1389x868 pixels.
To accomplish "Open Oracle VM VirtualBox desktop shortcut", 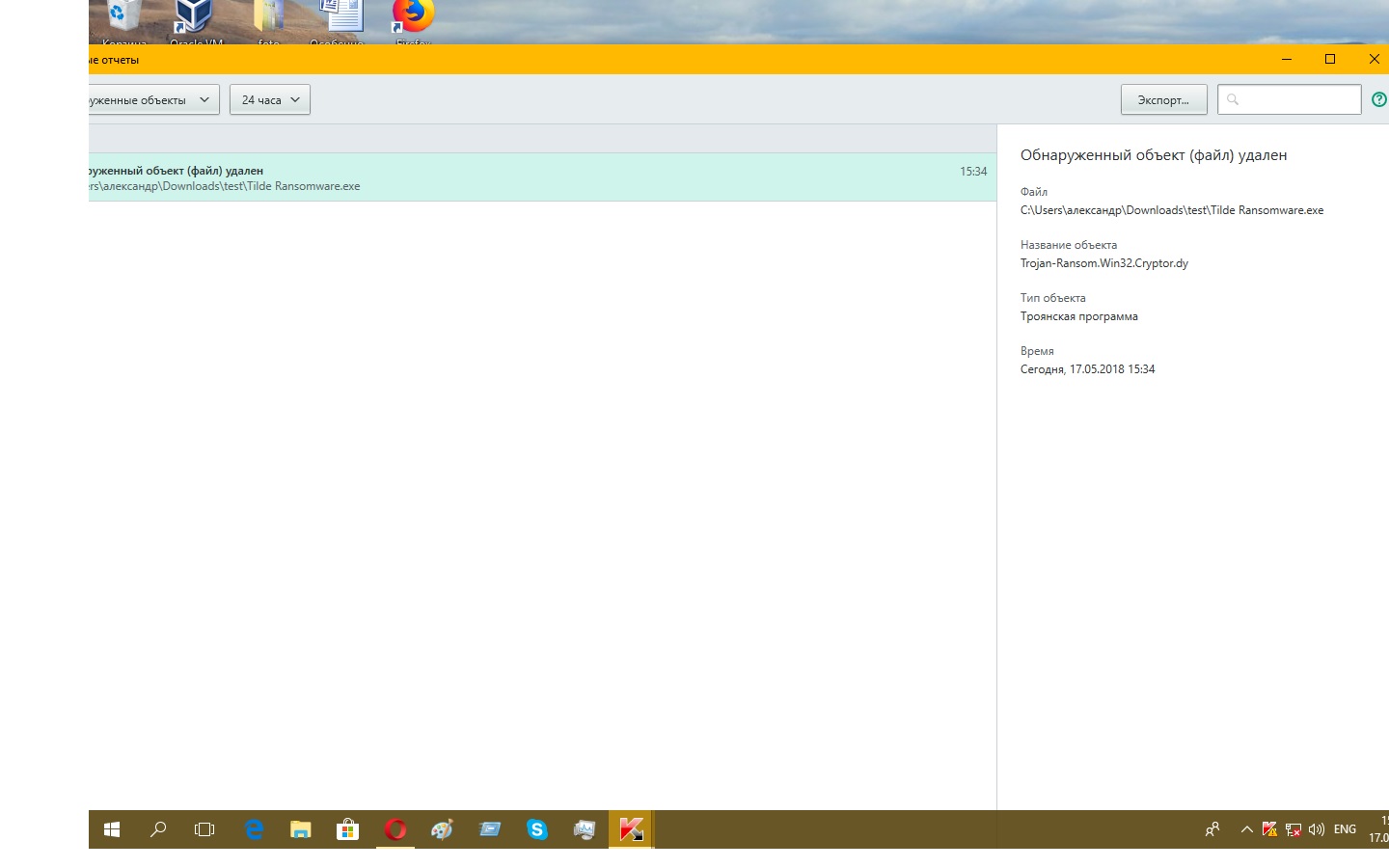I will coord(195,21).
